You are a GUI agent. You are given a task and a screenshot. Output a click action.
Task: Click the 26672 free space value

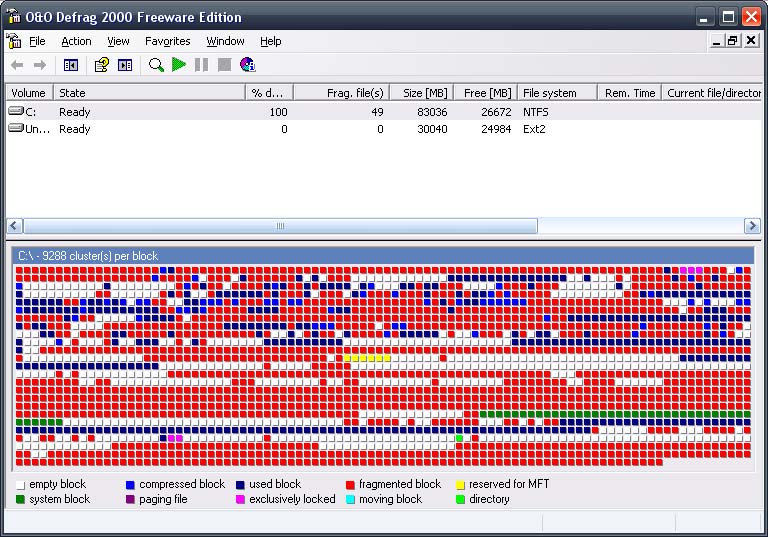pos(496,112)
